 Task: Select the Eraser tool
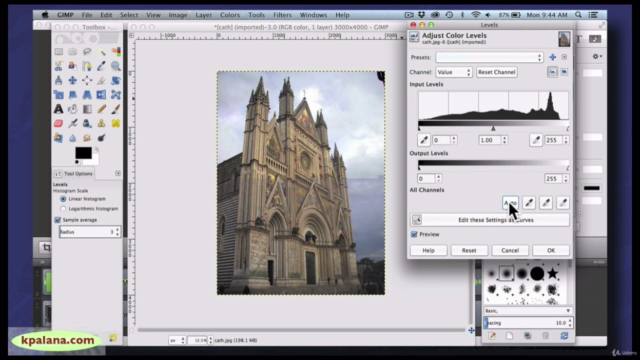pyautogui.click(x=58, y=123)
